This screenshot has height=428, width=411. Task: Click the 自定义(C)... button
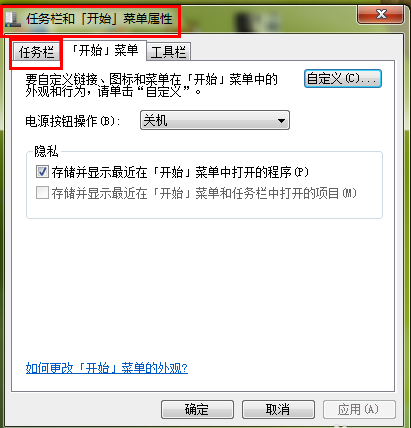pyautogui.click(x=343, y=79)
